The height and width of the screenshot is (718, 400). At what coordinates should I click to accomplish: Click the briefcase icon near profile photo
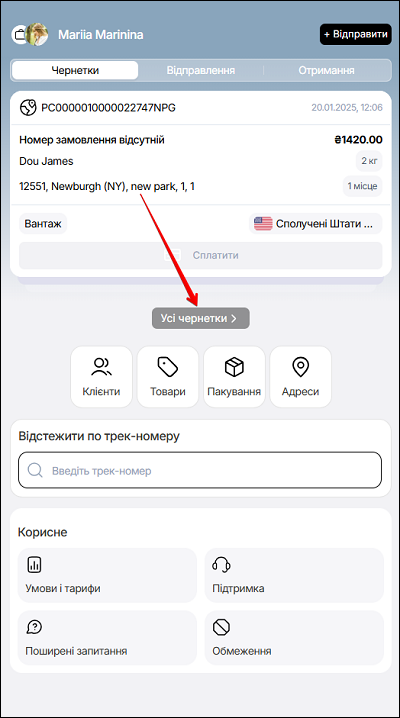tap(19, 34)
